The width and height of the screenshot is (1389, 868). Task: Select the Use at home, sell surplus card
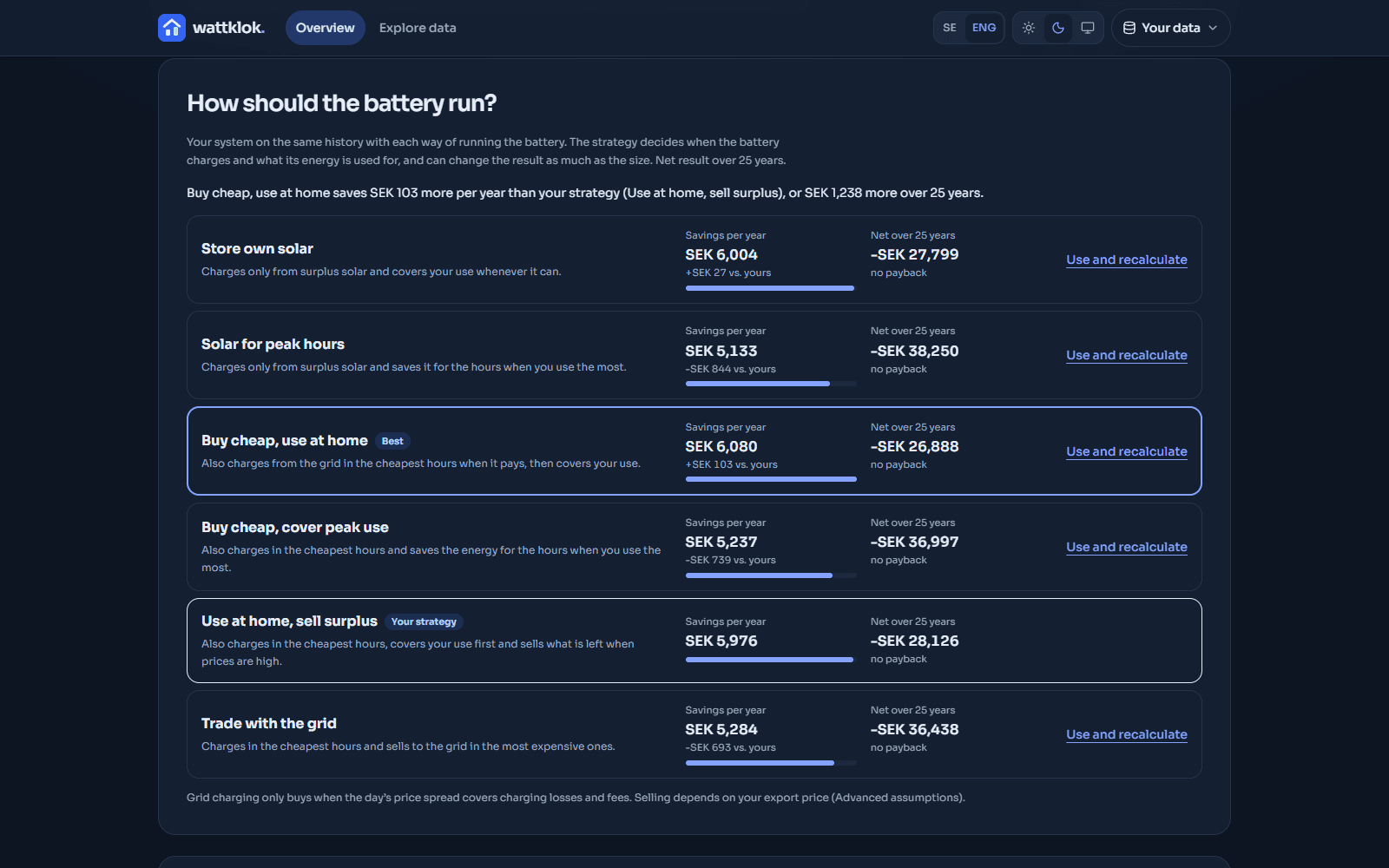click(x=694, y=641)
